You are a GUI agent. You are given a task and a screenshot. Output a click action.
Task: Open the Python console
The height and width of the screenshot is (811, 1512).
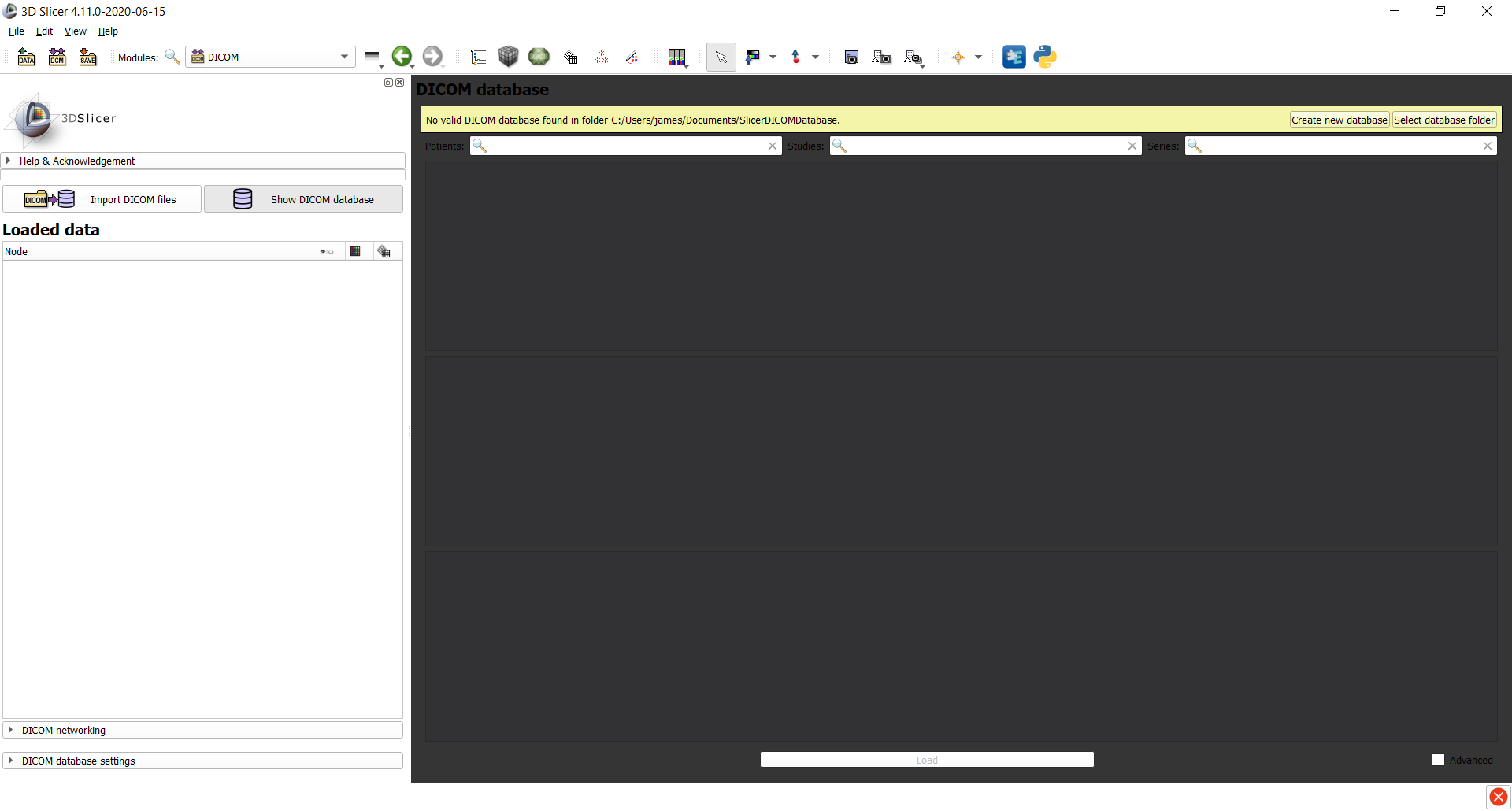coord(1045,57)
